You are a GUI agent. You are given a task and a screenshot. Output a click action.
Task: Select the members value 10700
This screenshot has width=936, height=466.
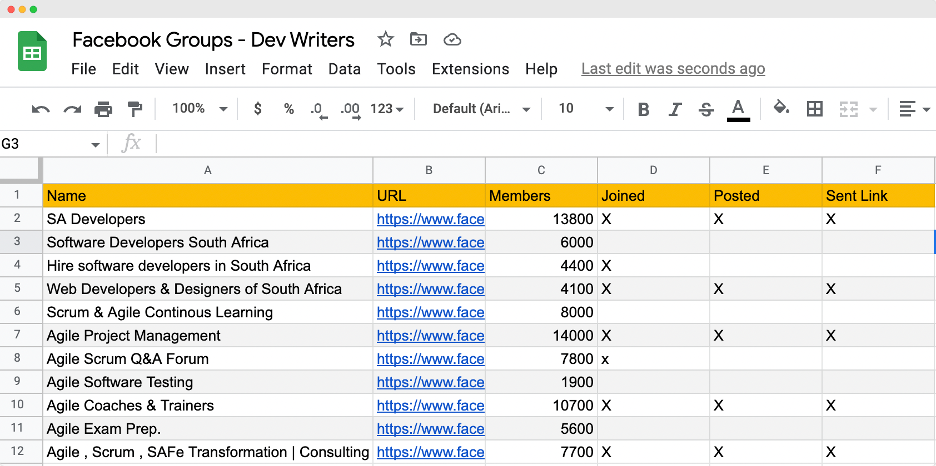541,405
